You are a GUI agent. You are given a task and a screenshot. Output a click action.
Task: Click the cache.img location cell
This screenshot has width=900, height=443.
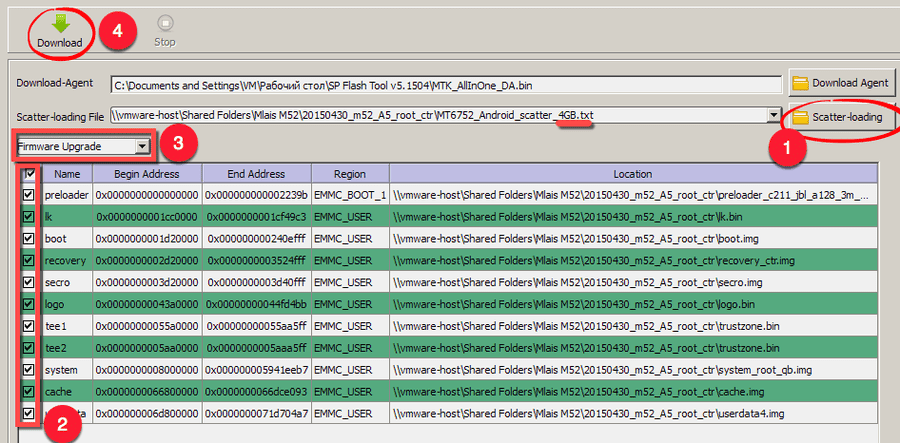pyautogui.click(x=633, y=391)
